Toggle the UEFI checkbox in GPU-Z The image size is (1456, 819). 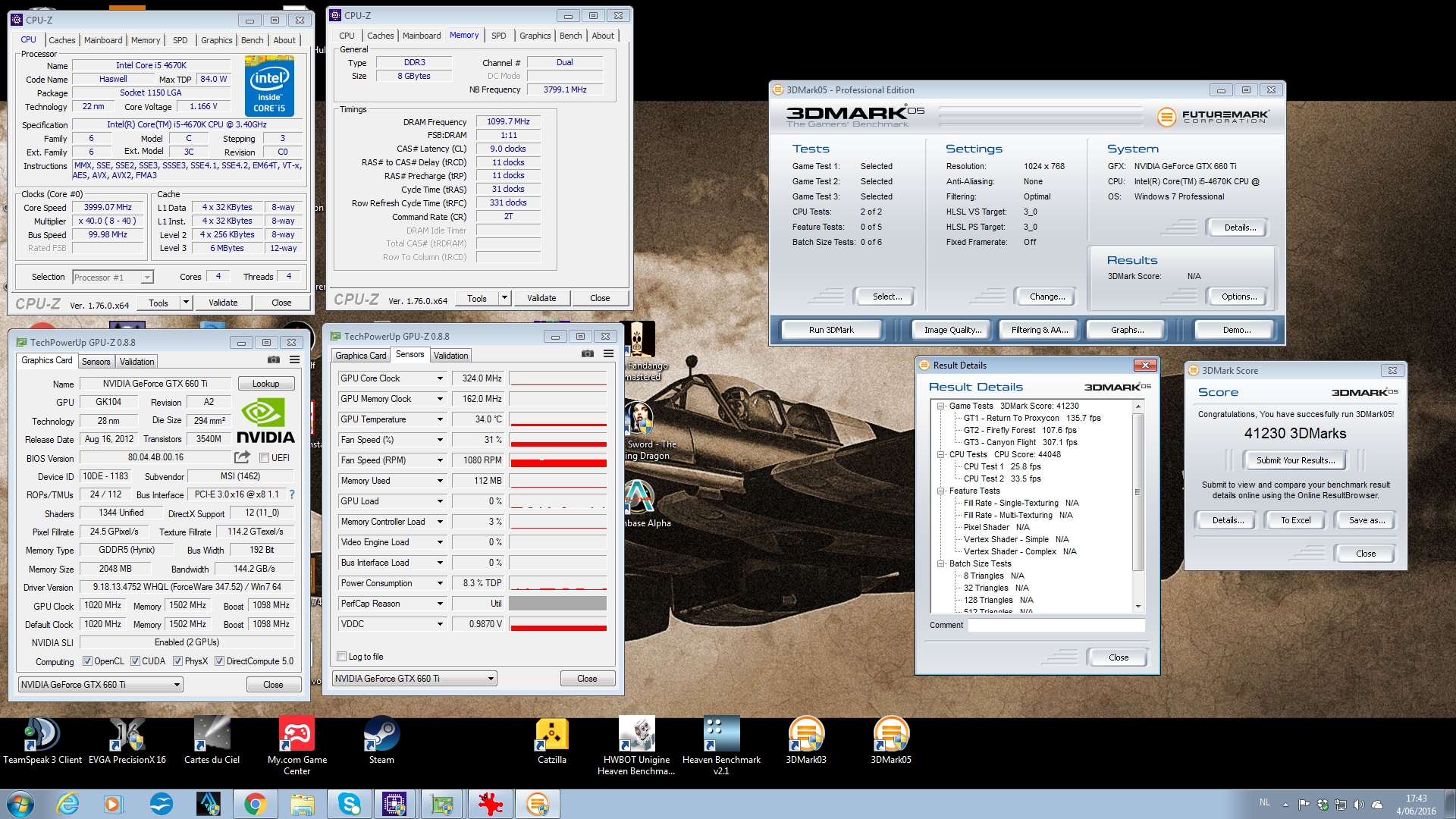(264, 458)
